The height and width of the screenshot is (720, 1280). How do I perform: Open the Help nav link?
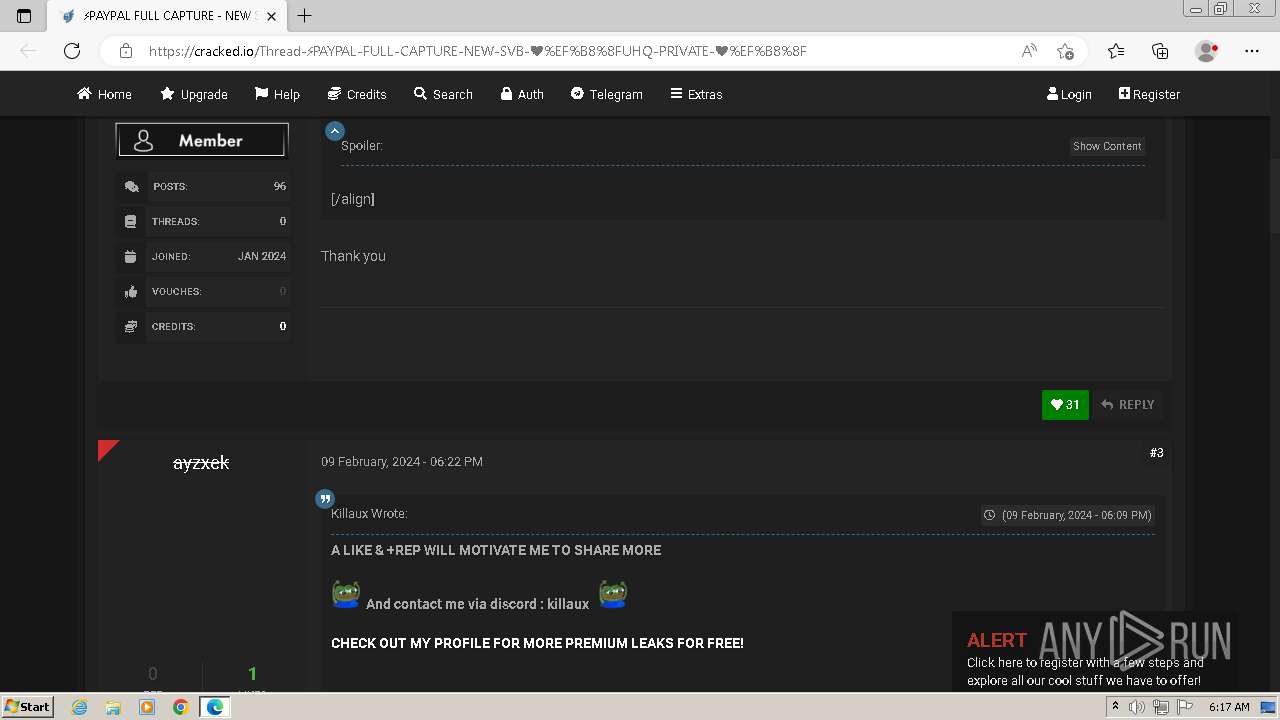click(x=277, y=94)
